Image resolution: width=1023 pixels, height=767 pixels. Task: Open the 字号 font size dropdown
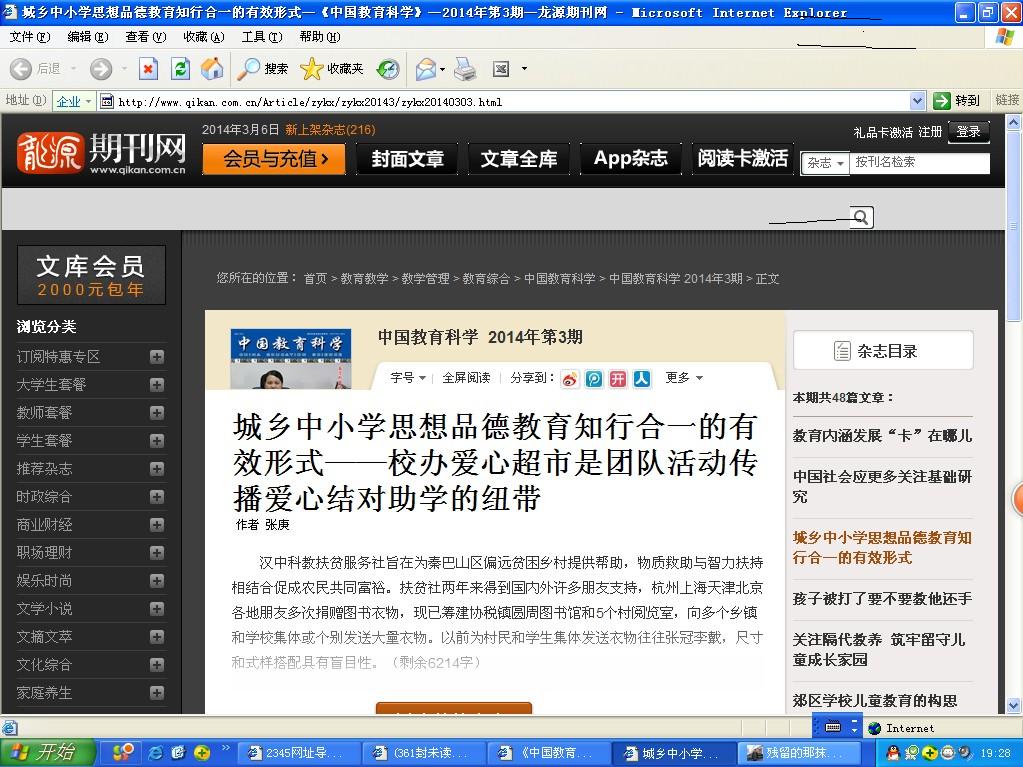coord(407,378)
